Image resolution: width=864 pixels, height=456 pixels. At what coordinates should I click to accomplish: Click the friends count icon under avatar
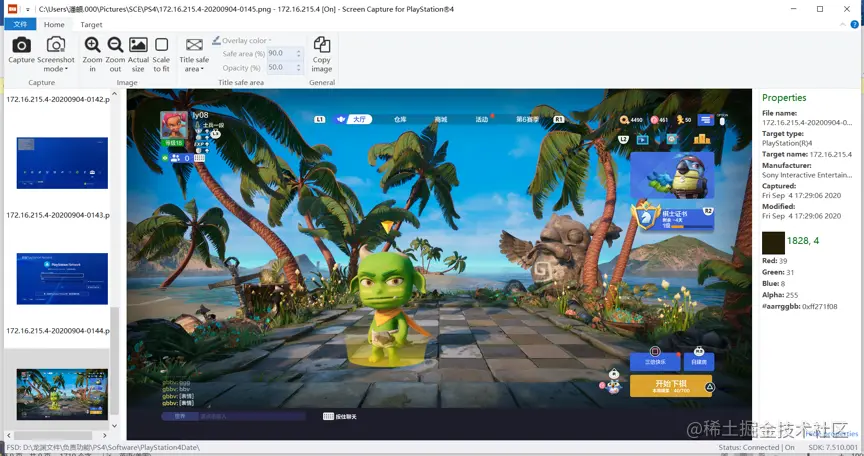point(175,158)
